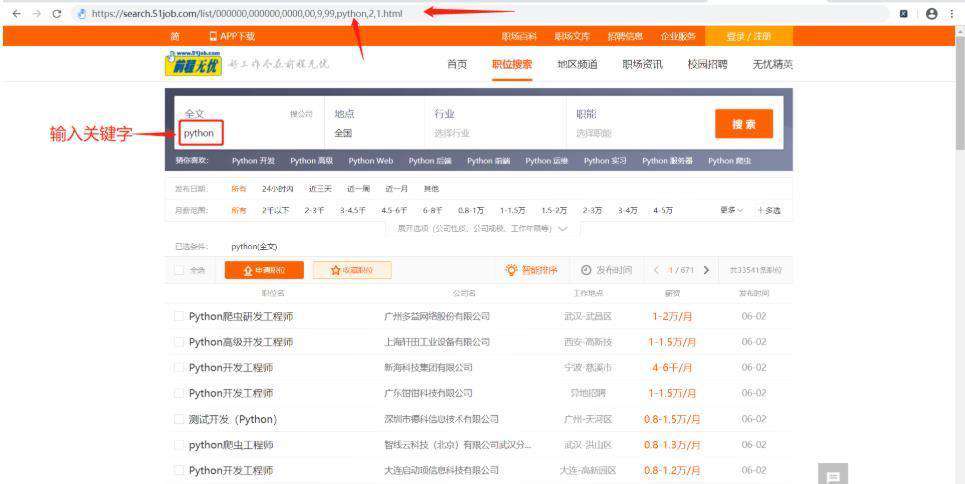Open the chat feedback icon at bottom right

pyautogui.click(x=833, y=475)
